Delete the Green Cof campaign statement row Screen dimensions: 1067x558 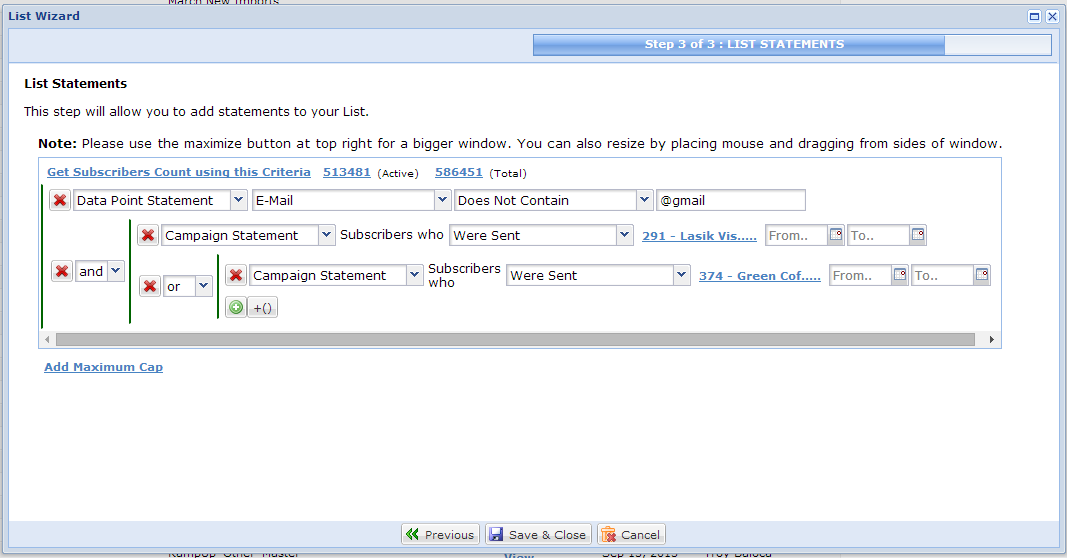236,275
